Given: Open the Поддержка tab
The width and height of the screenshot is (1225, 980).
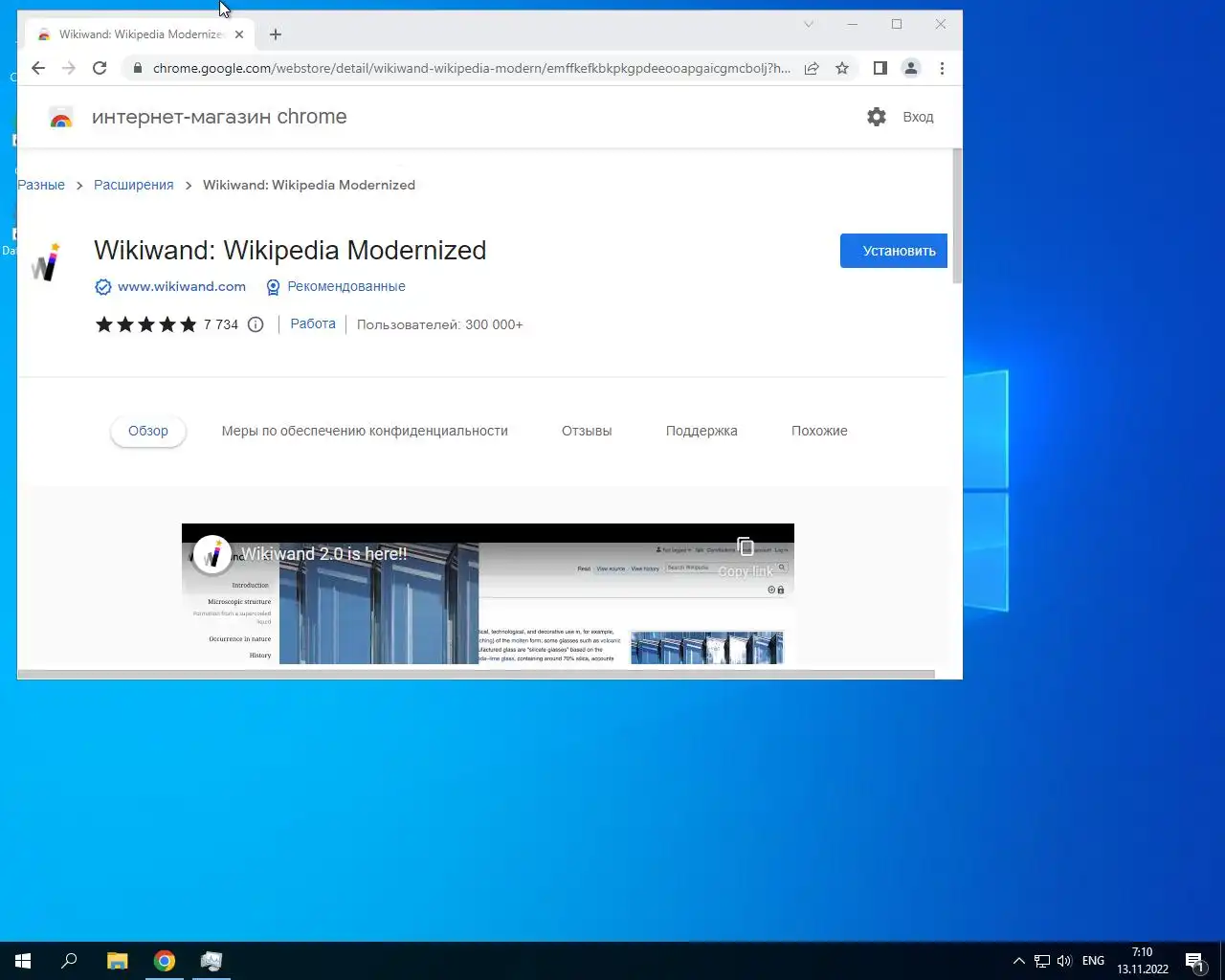Looking at the screenshot, I should coord(702,431).
